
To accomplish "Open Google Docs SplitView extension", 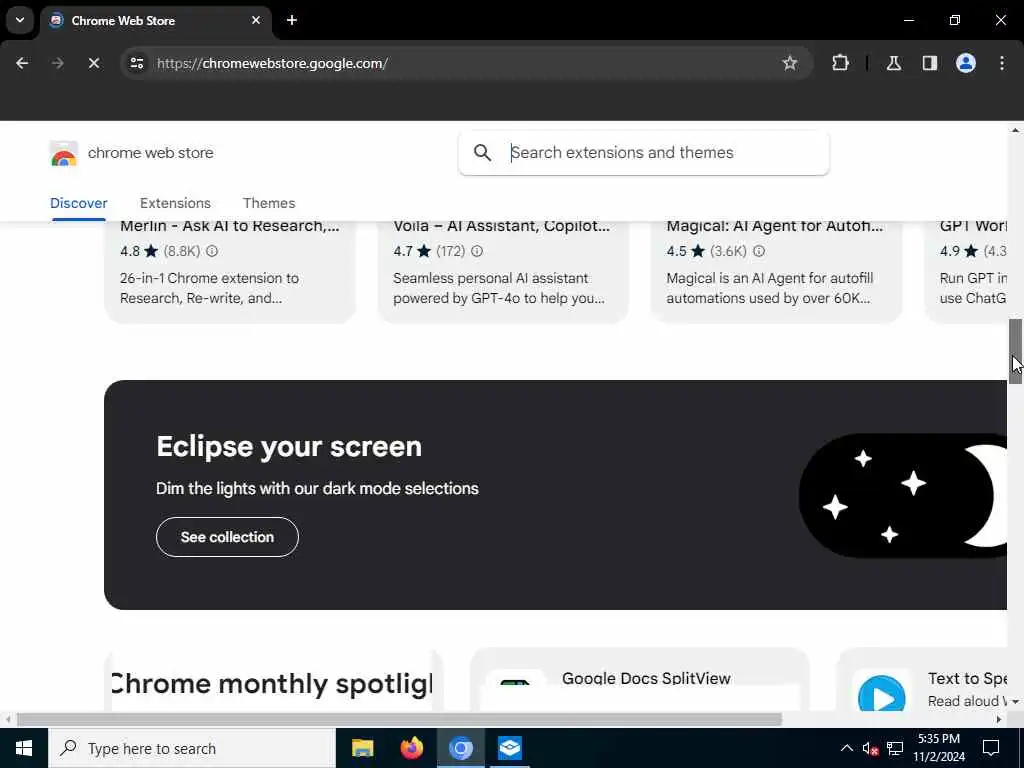I will (640, 679).
